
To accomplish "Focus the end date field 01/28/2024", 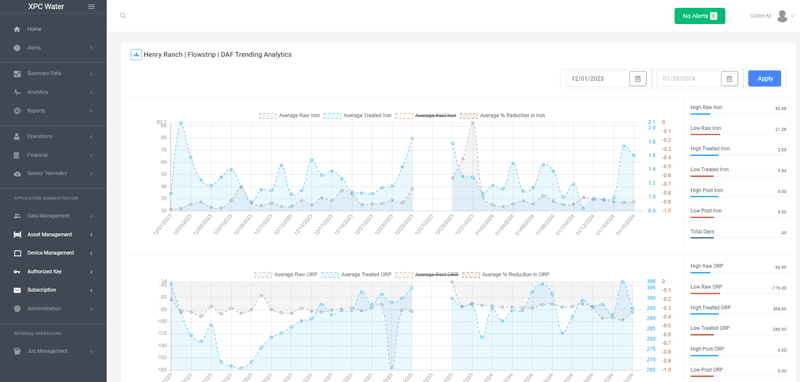I will (689, 79).
